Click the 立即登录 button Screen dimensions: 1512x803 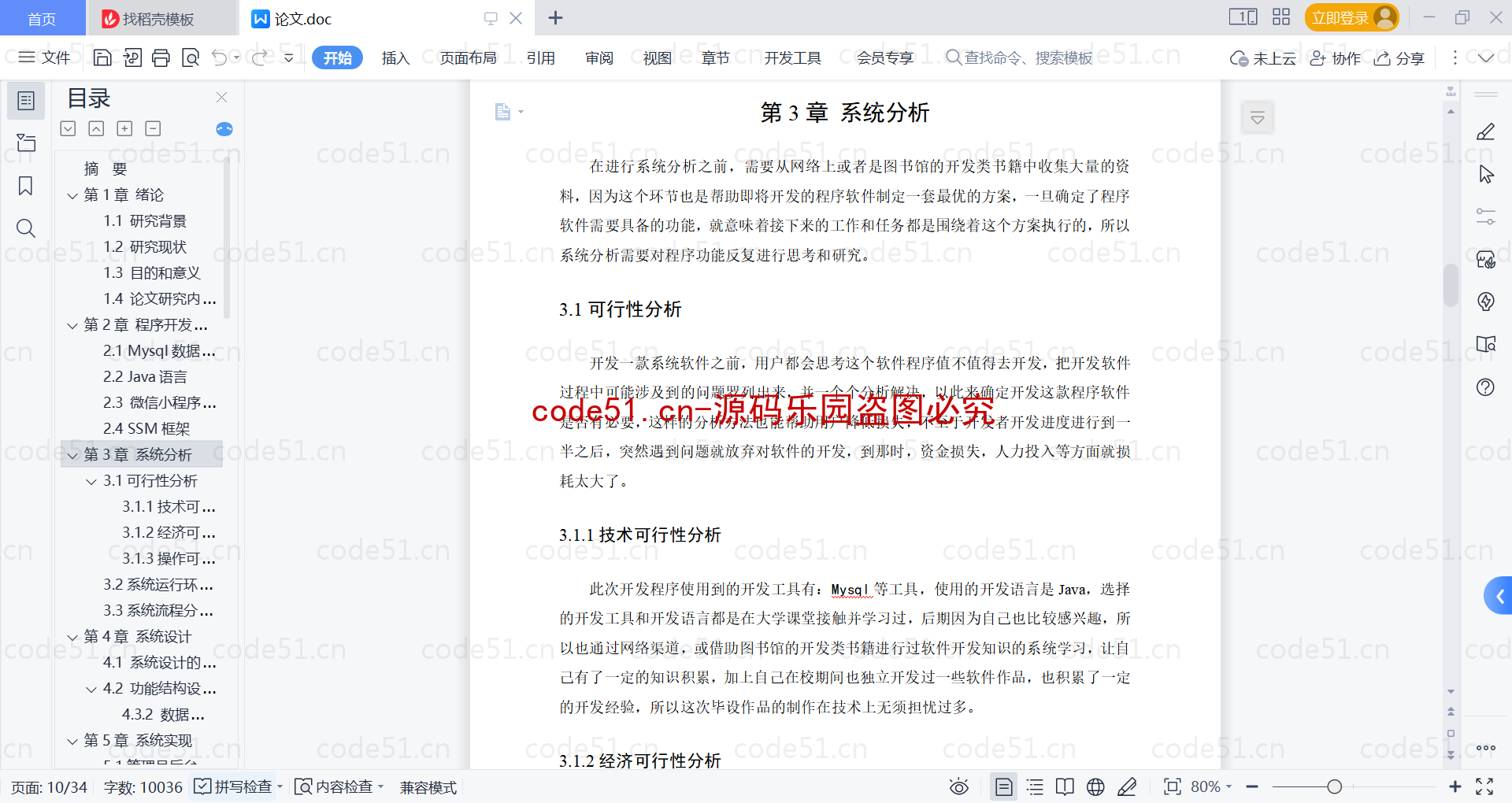(x=1351, y=17)
